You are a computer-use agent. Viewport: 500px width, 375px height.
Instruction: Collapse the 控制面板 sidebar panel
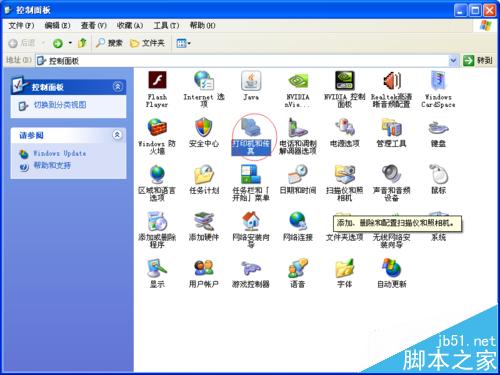117,87
